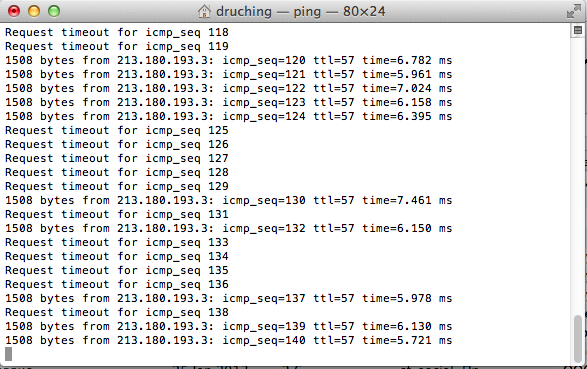Click the time=6.150 ms value on seq 132
This screenshot has height=369, width=587.
point(407,228)
